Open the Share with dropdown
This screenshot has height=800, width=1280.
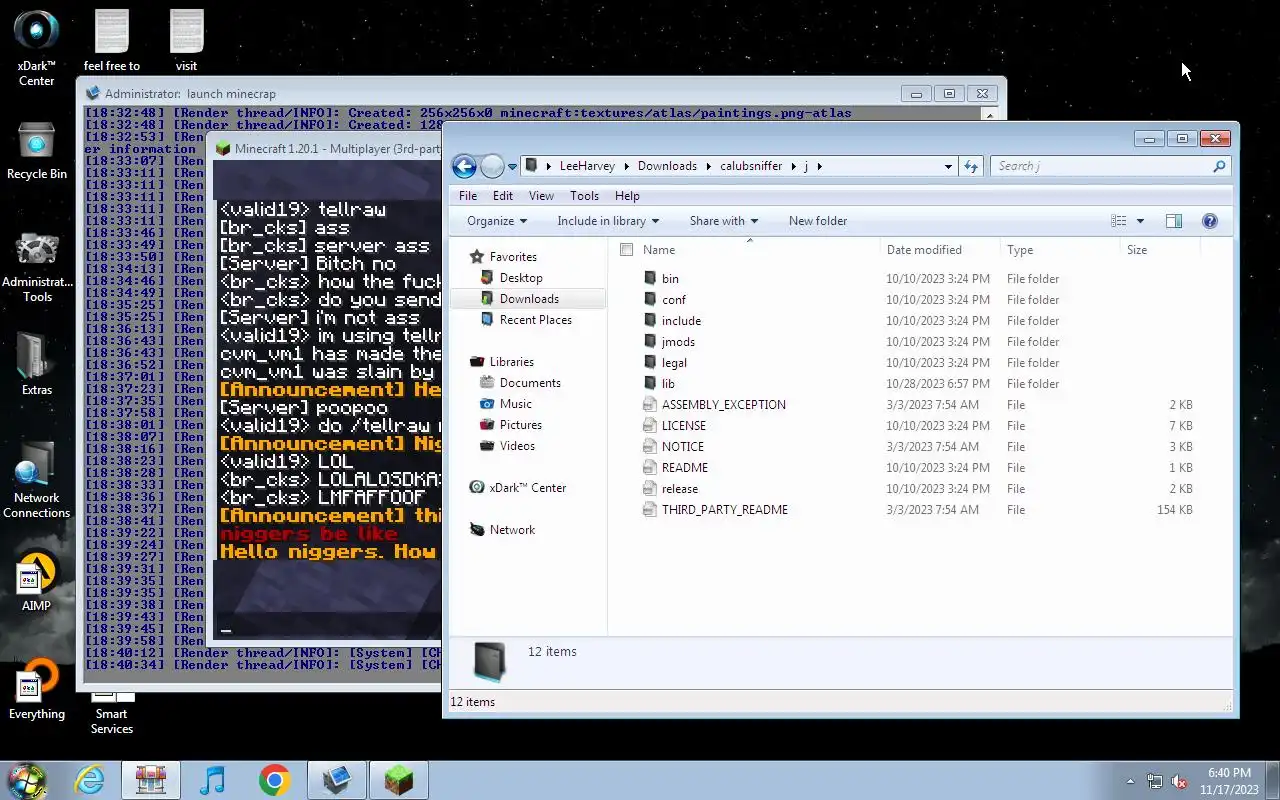(724, 221)
